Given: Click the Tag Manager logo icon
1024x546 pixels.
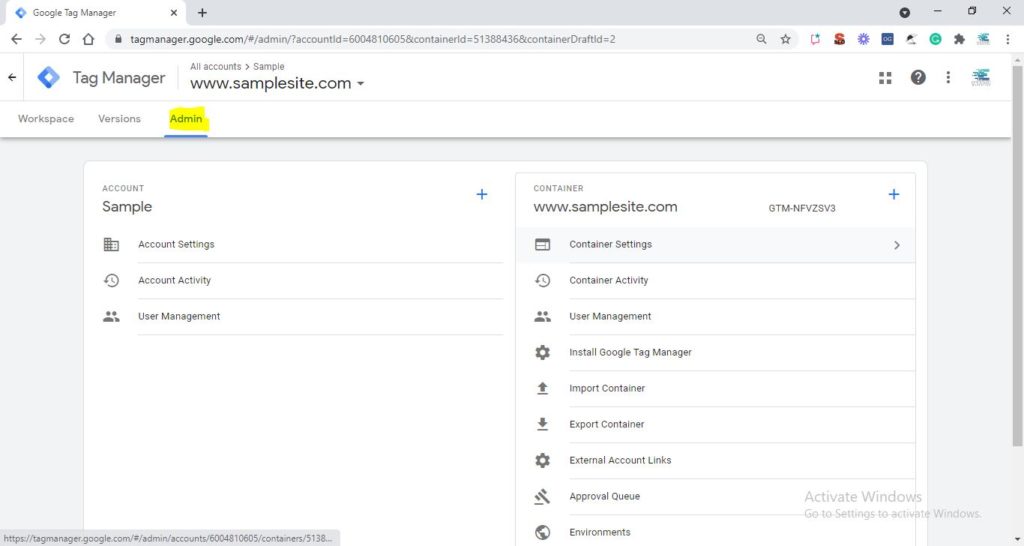Looking at the screenshot, I should click(x=48, y=77).
